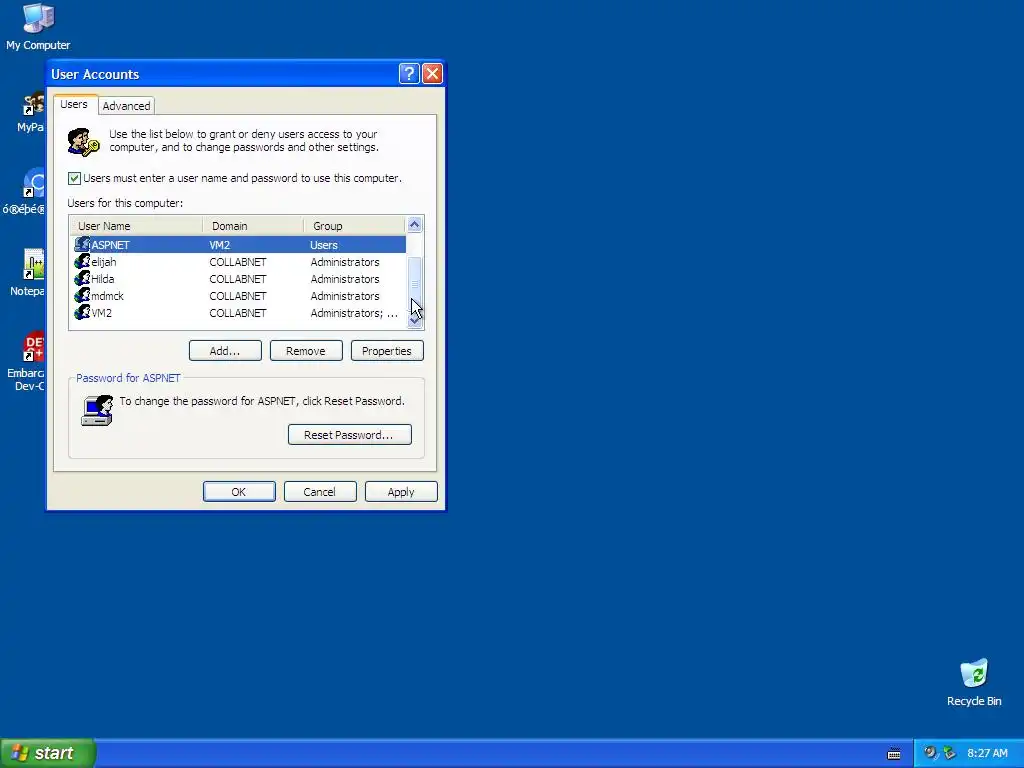The width and height of the screenshot is (1024, 768).
Task: Click the elijah user account icon
Action: click(82, 261)
